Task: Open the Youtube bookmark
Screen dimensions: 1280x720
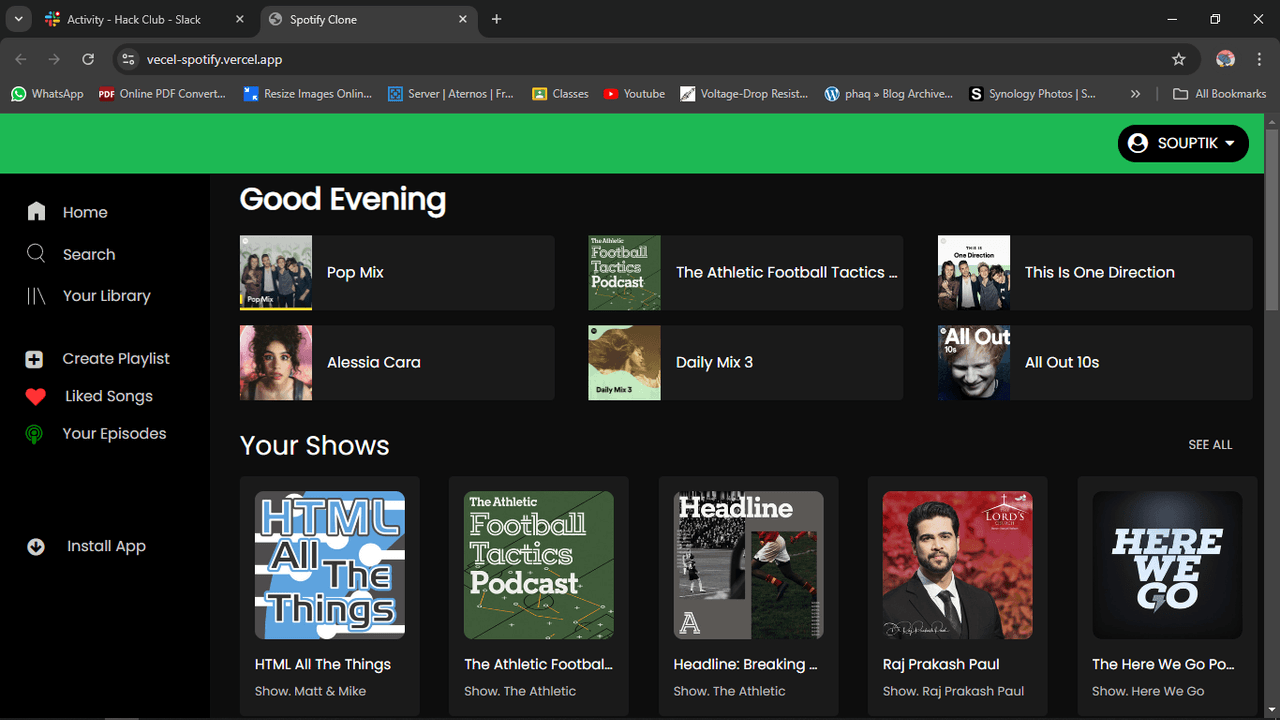Action: (634, 94)
